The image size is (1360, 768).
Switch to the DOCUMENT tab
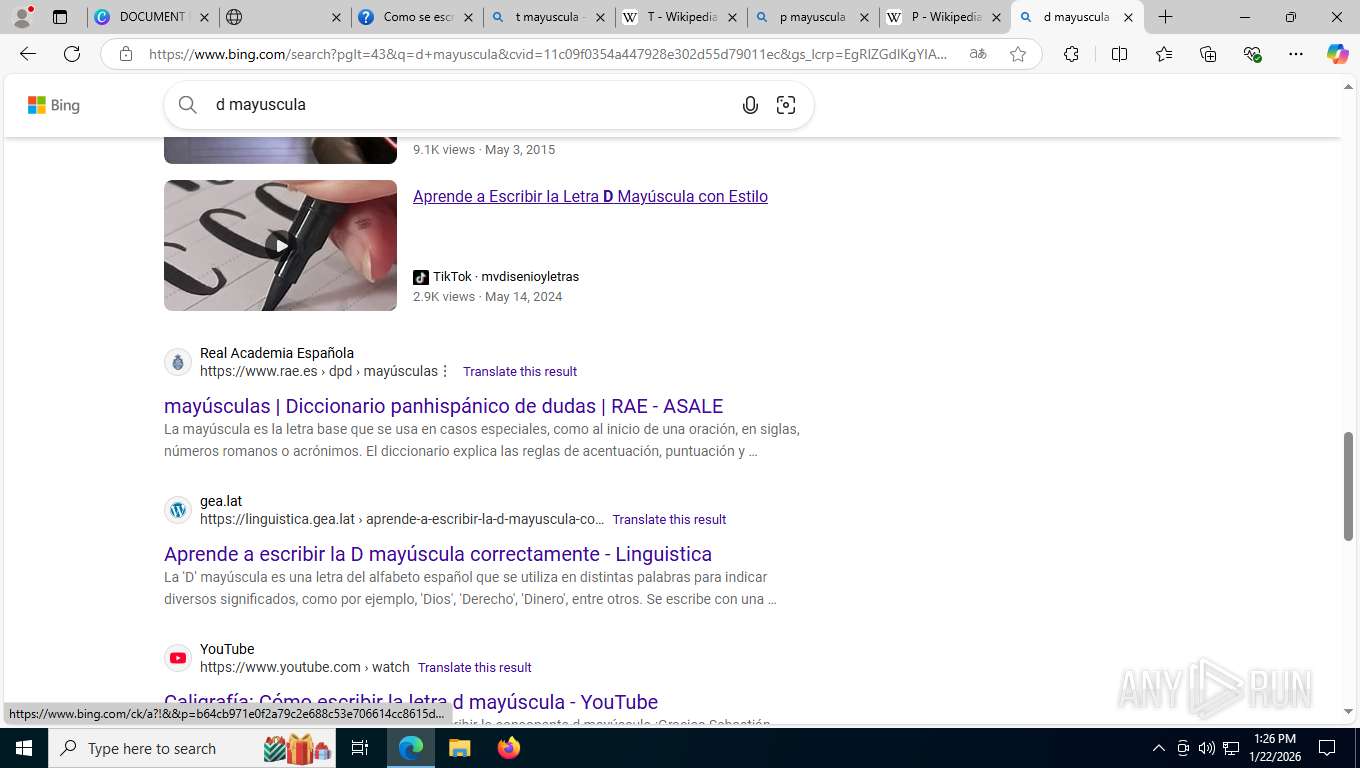pyautogui.click(x=153, y=17)
